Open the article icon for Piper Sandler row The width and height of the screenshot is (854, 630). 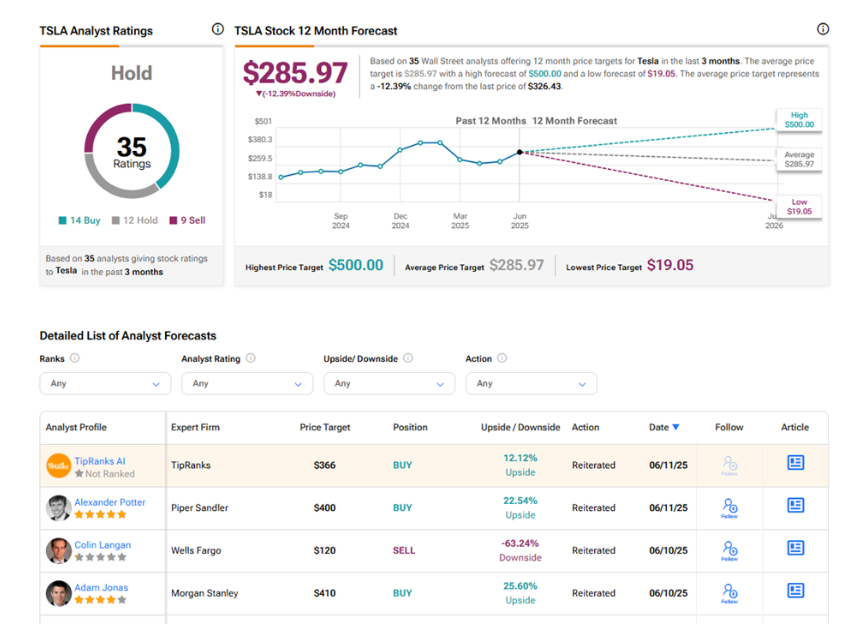coord(796,505)
